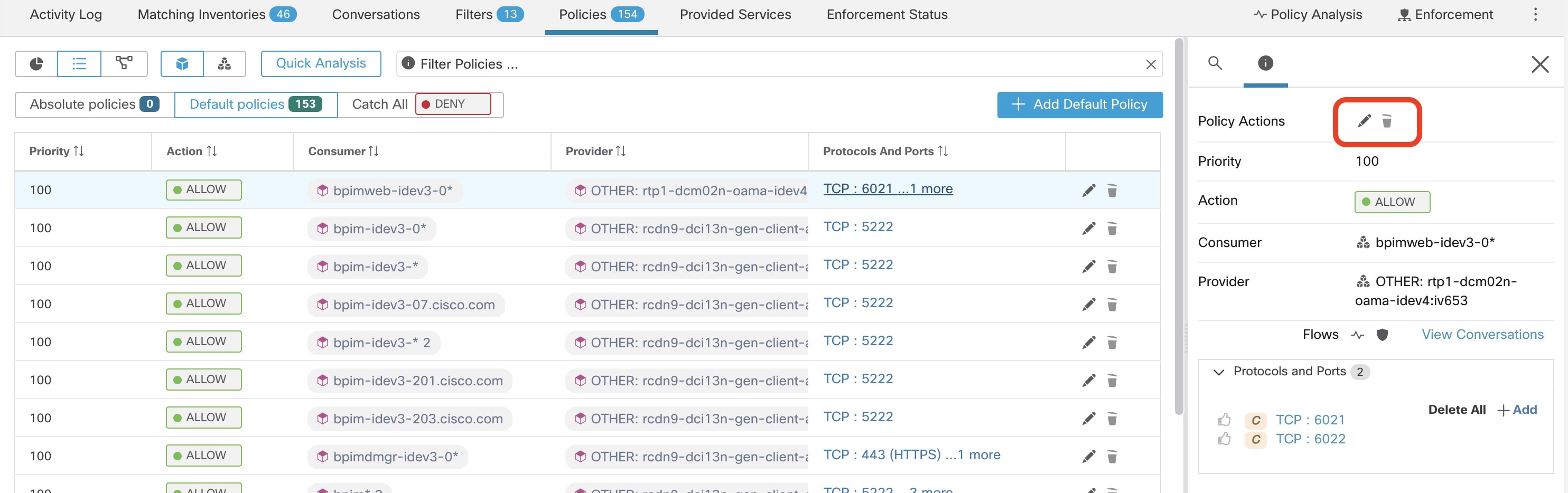Edit the bpimdmgr-idev3-0* policy row
Viewport: 1568px width, 493px height.
1089,457
